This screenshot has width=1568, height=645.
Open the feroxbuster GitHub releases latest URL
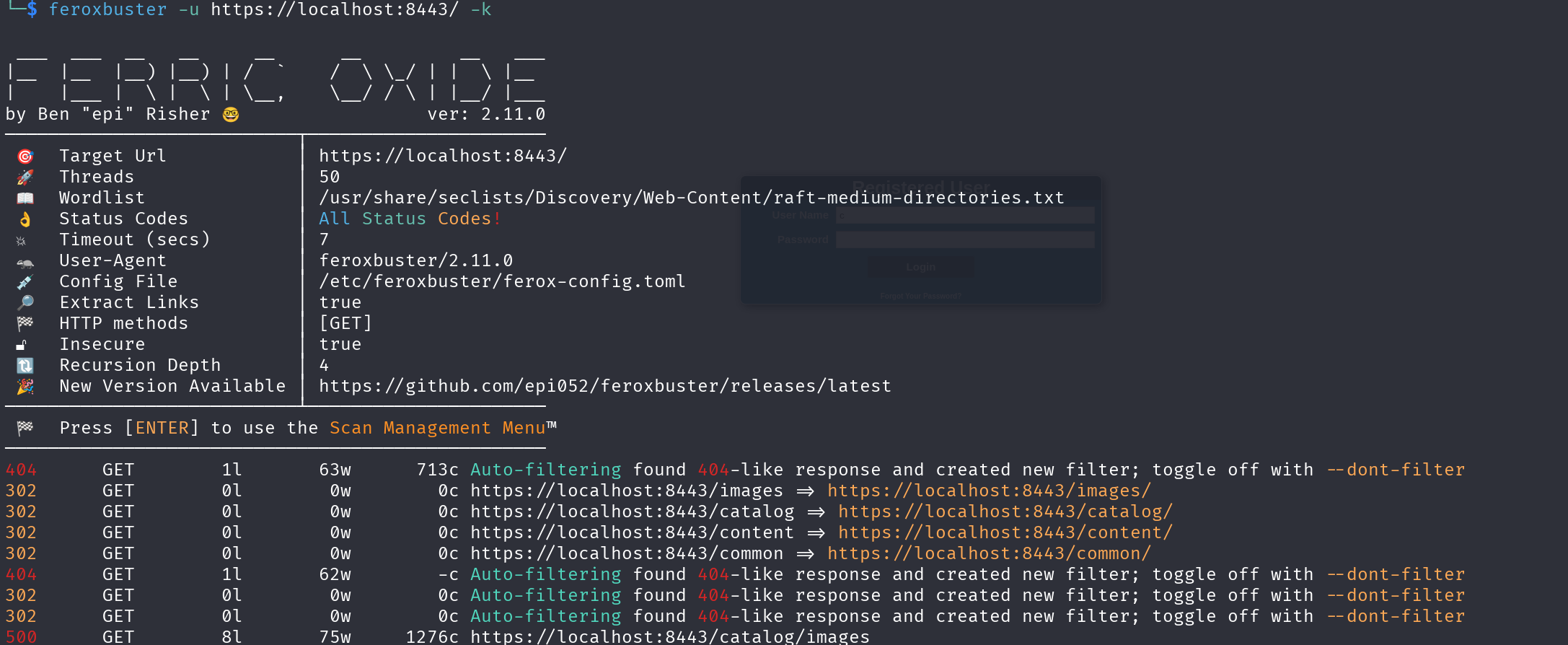tap(605, 387)
